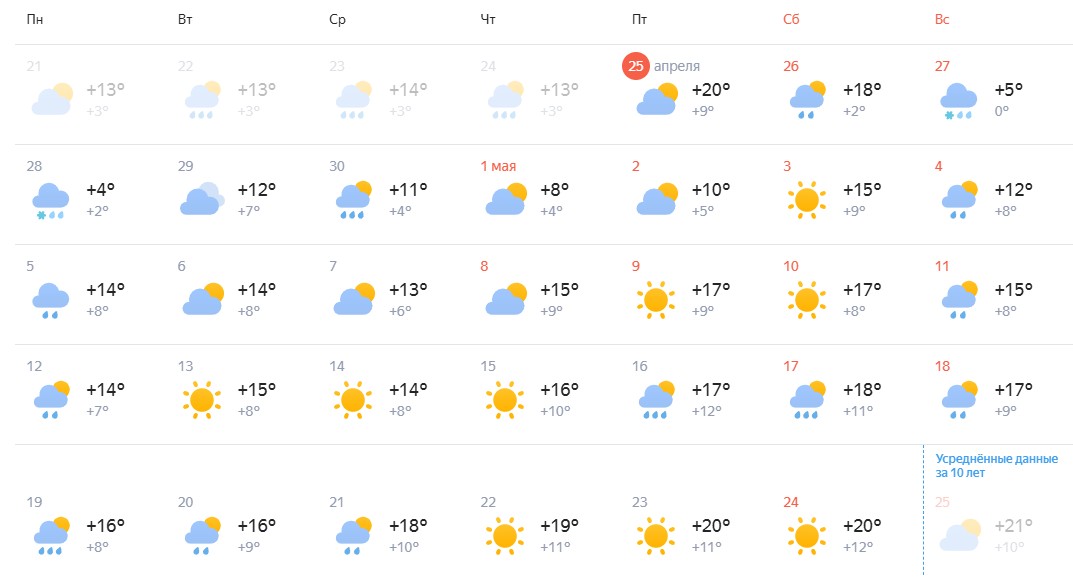
Task: Open the May 24 forecast with +20°
Action: 860,526
